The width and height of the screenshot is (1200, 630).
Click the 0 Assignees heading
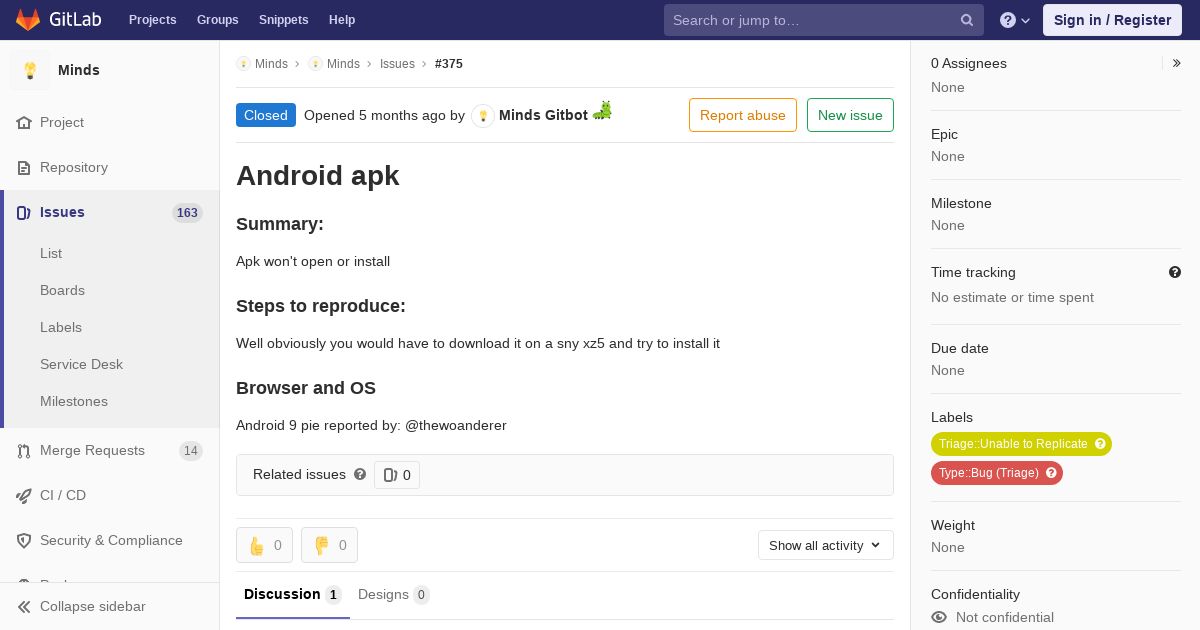click(x=969, y=64)
